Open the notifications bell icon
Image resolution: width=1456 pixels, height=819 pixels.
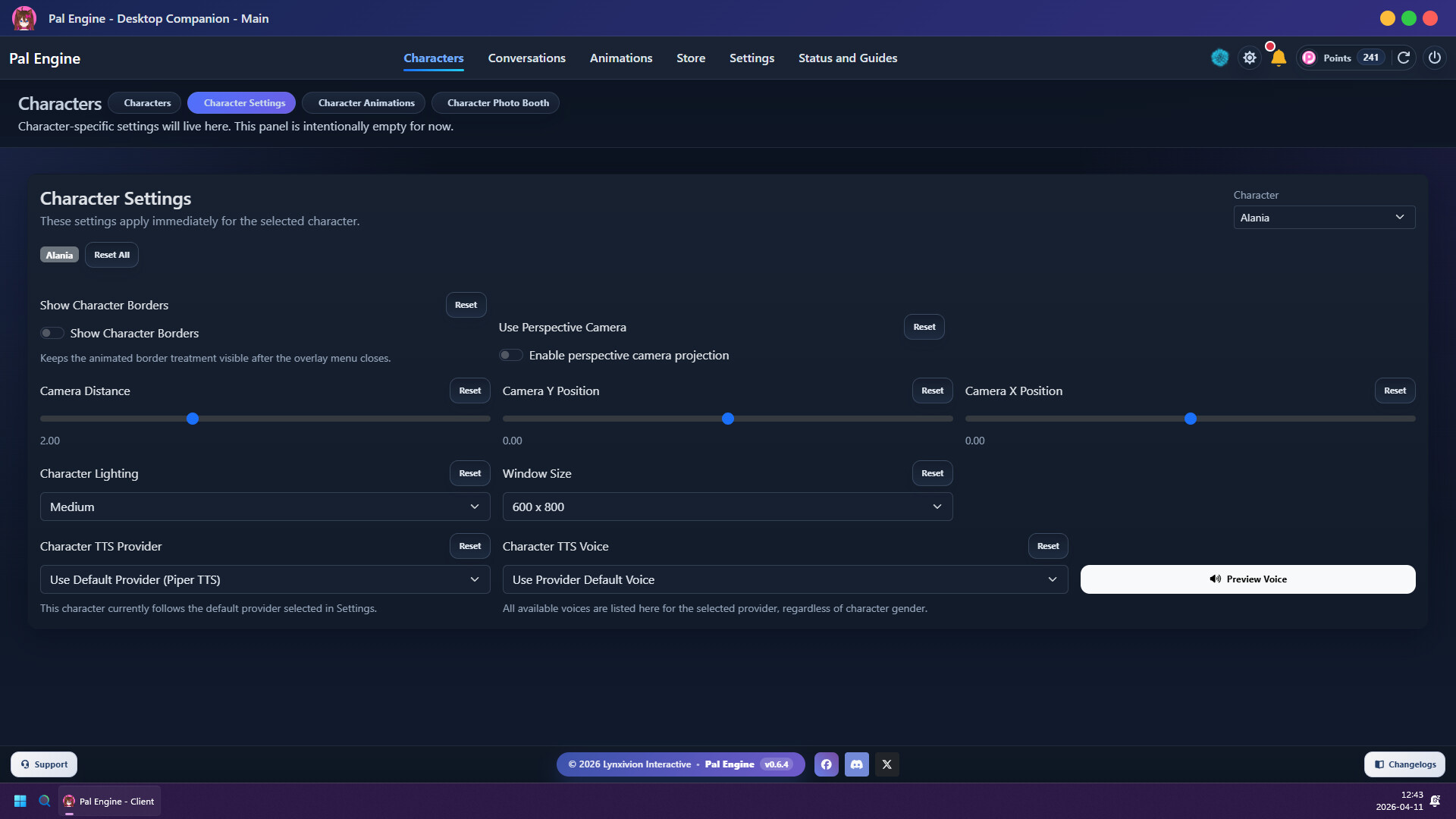(x=1279, y=58)
